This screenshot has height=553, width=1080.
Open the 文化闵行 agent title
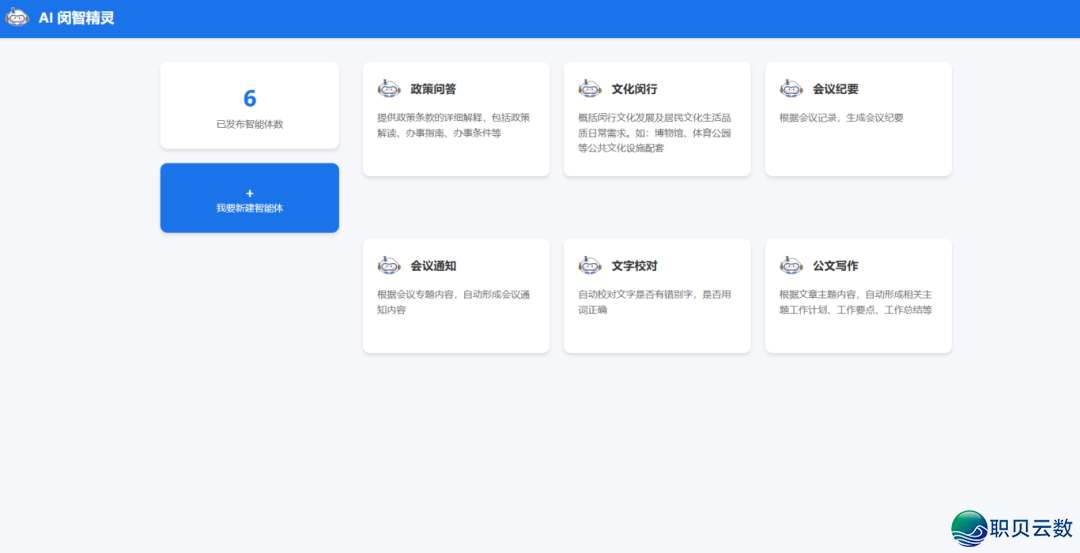coord(634,89)
